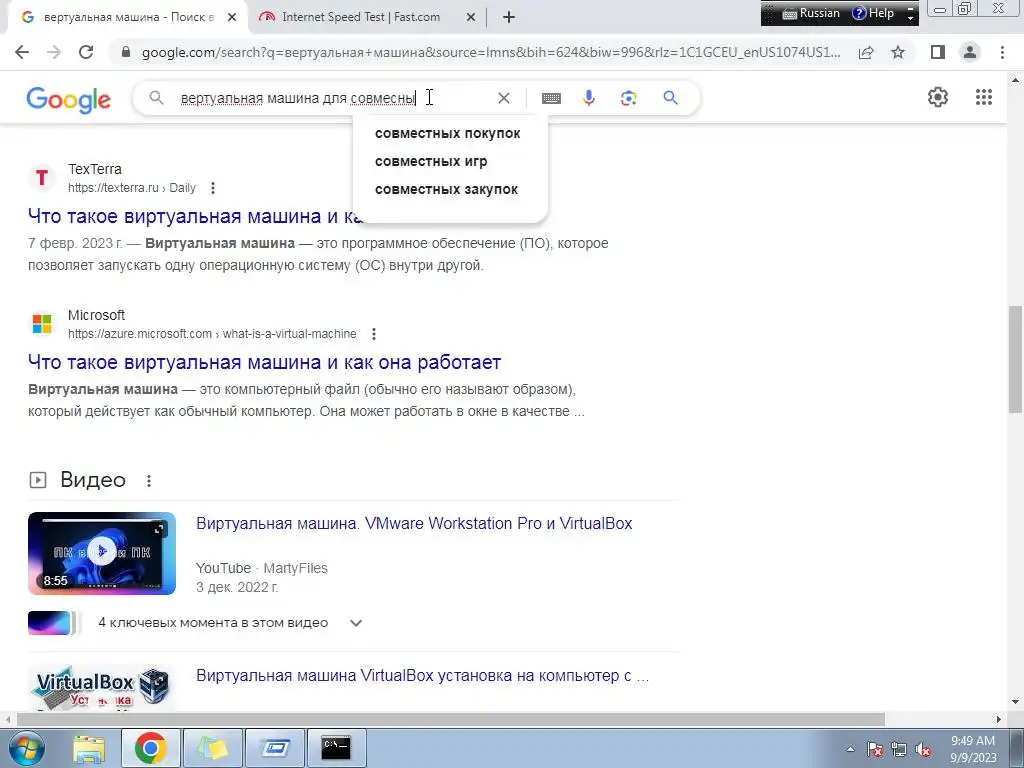
Task: Click the texterra.ru Daily URL breadcrumb
Action: (132, 188)
